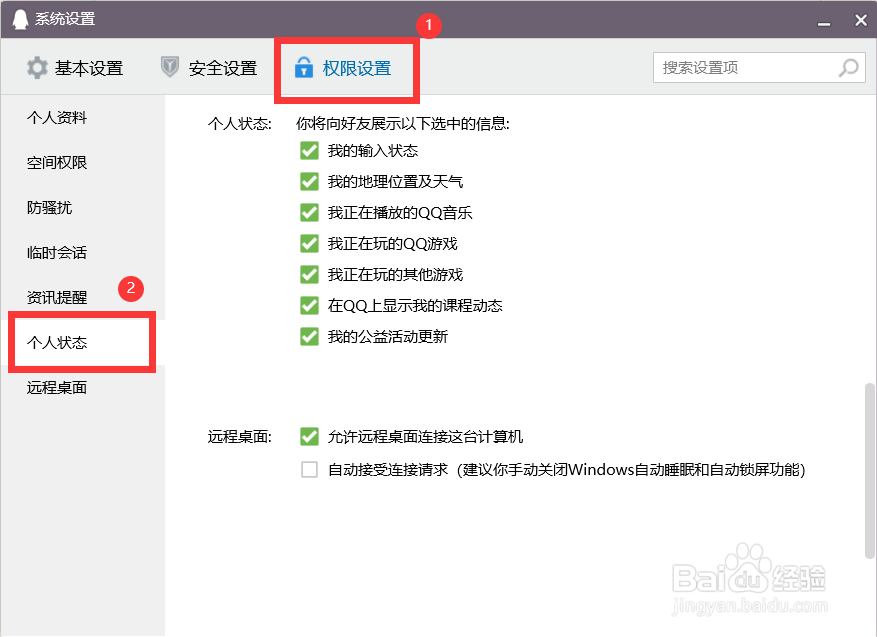877x637 pixels.
Task: Close the 系统设置 window
Action: tap(861, 20)
